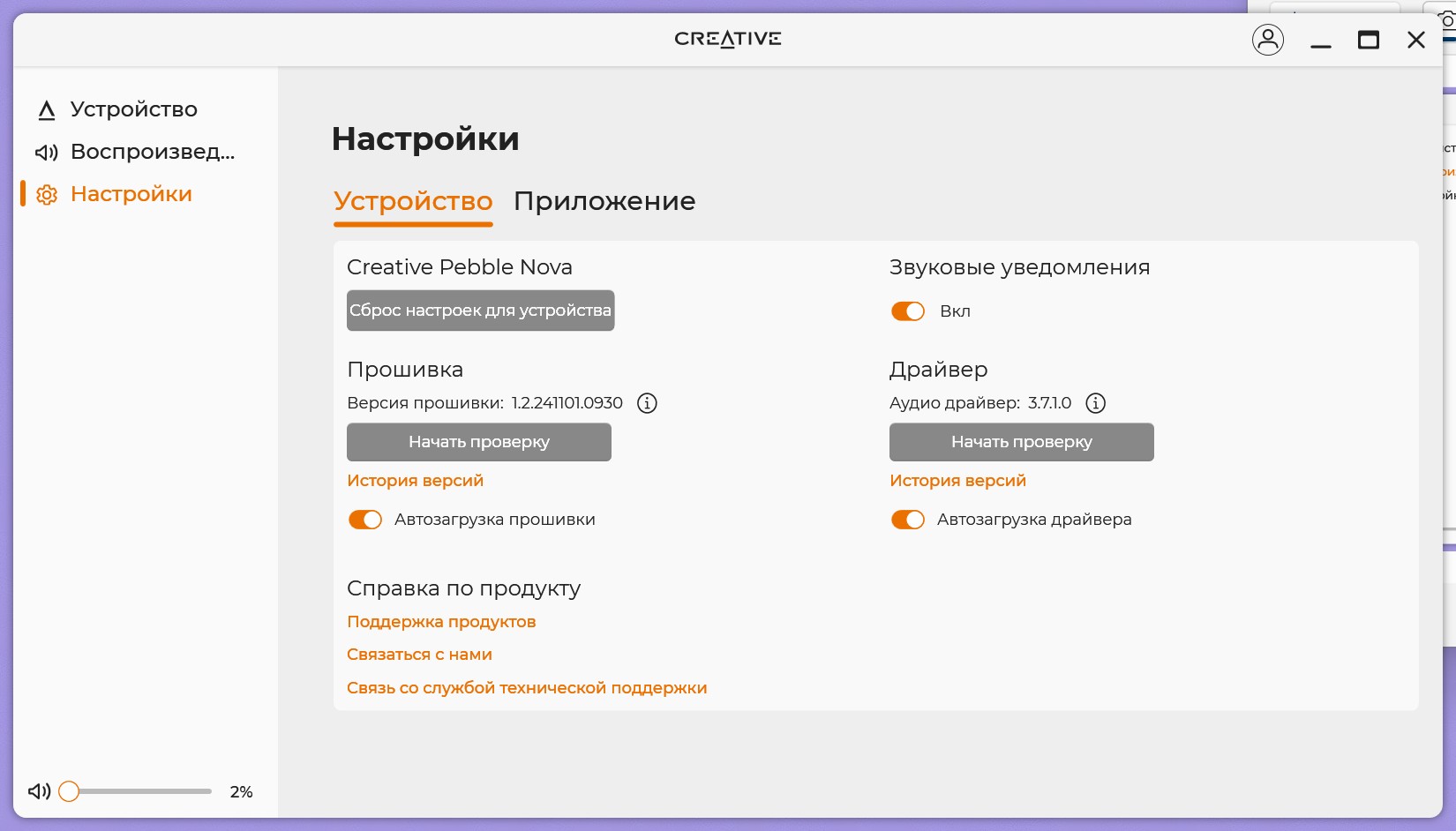Click the 2% volume value
The image size is (1456, 831).
242,792
